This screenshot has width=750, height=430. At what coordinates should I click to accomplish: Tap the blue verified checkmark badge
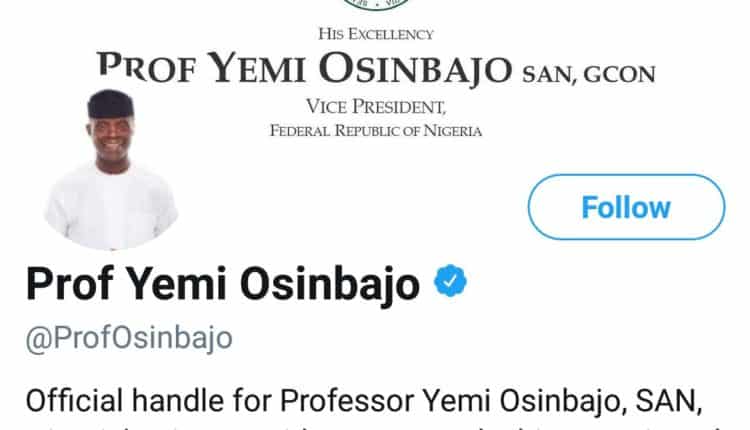point(450,281)
